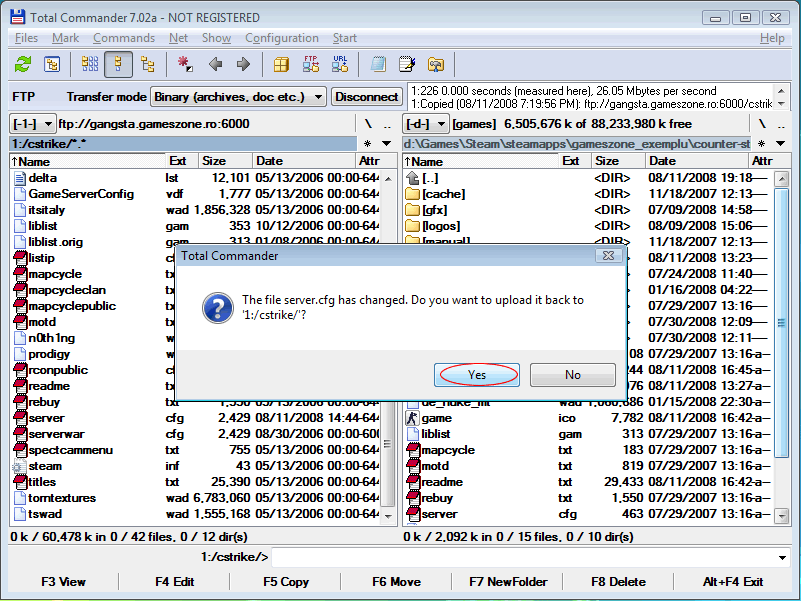The height and width of the screenshot is (601, 801).
Task: Click the URL new FTP connection icon
Action: [340, 65]
